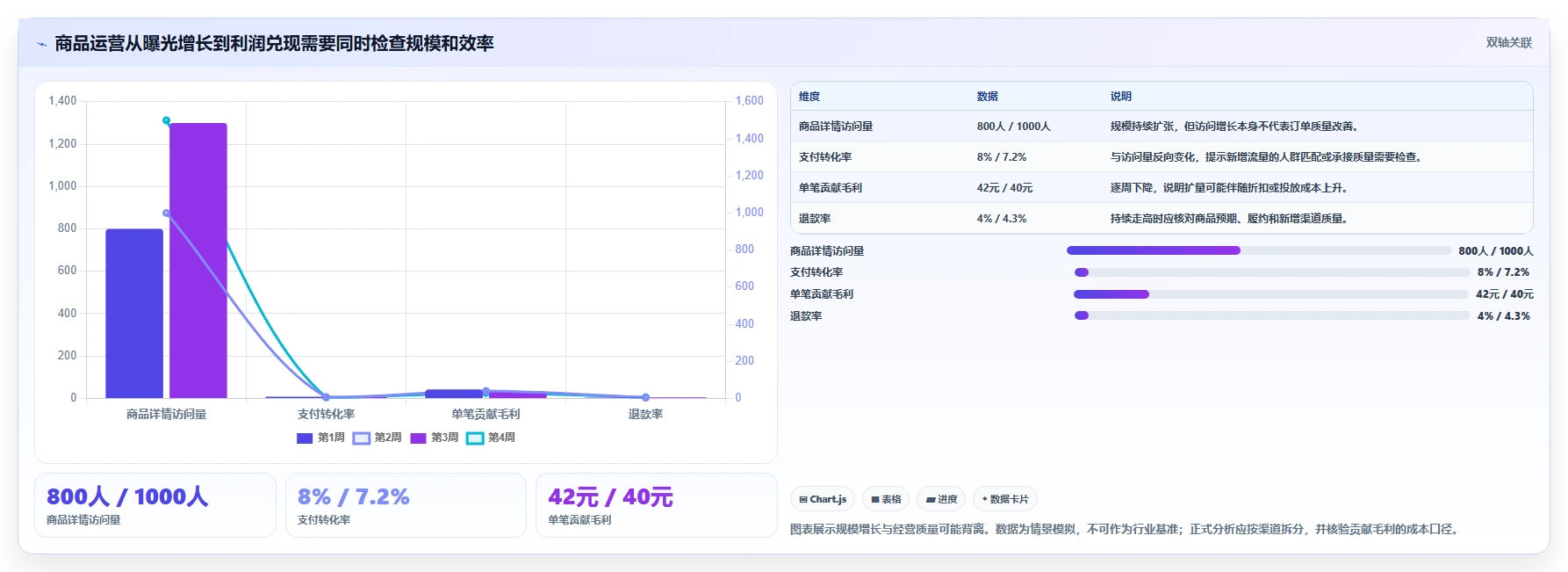
Task: Open the 800人 / 1000人 data card
Action: point(155,505)
